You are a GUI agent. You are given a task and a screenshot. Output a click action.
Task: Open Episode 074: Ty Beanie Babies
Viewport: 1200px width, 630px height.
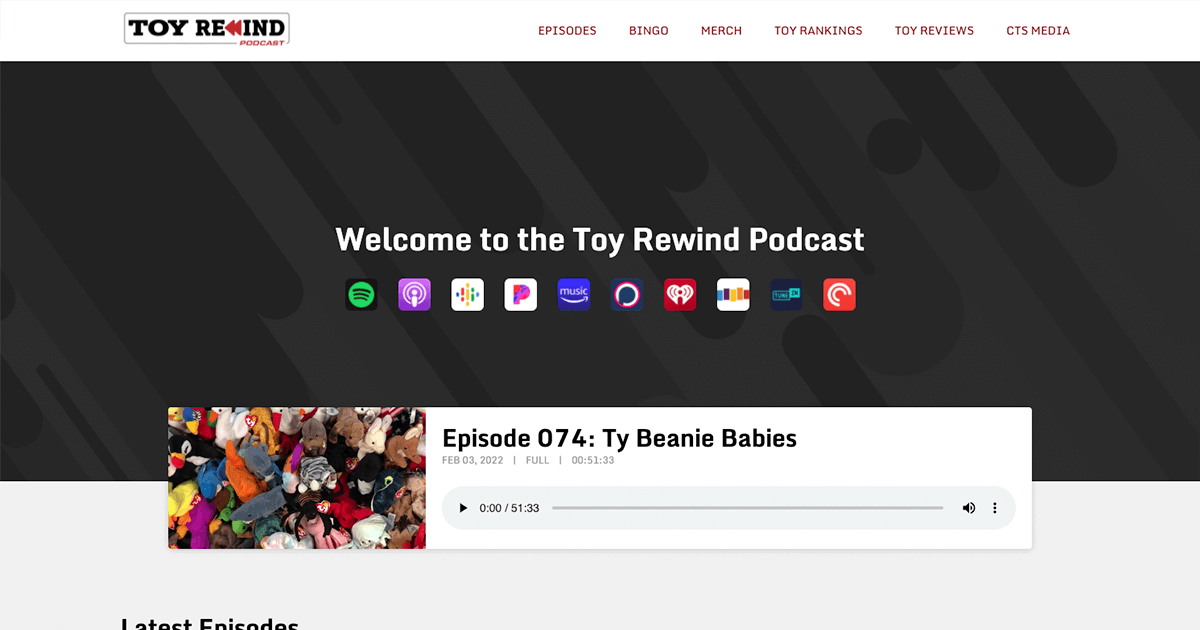point(619,438)
